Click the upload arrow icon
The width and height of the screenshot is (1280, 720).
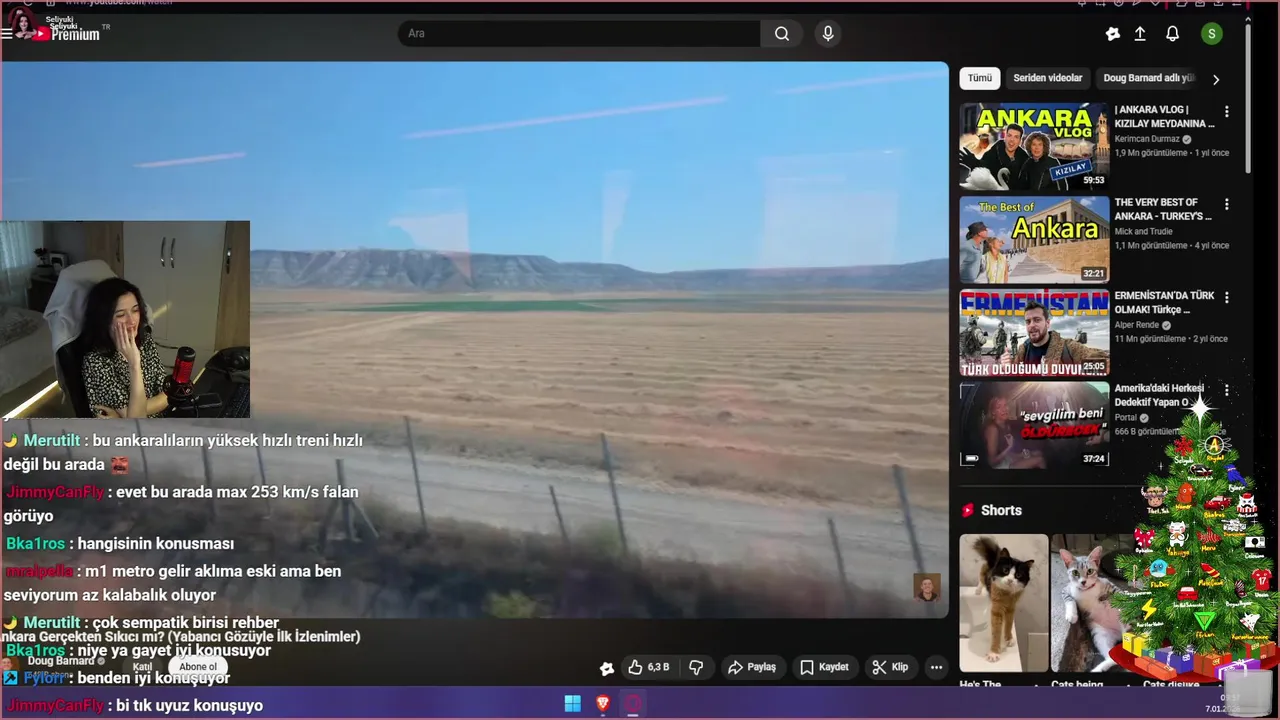pyautogui.click(x=1140, y=34)
